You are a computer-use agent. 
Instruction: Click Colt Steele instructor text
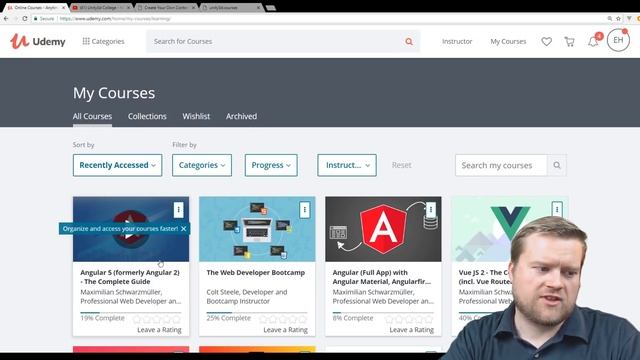[x=247, y=297]
